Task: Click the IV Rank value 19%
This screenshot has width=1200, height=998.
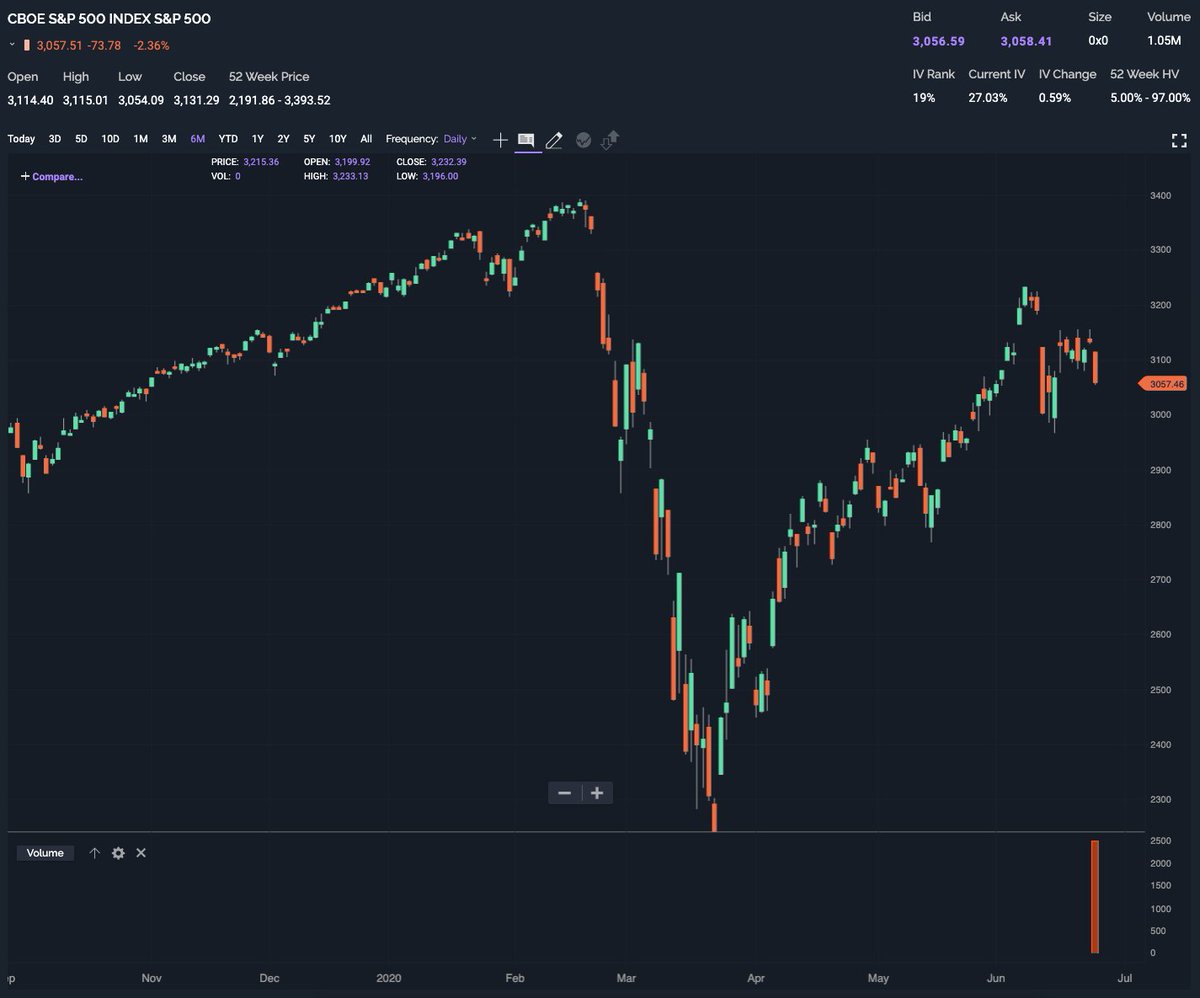Action: pos(923,98)
